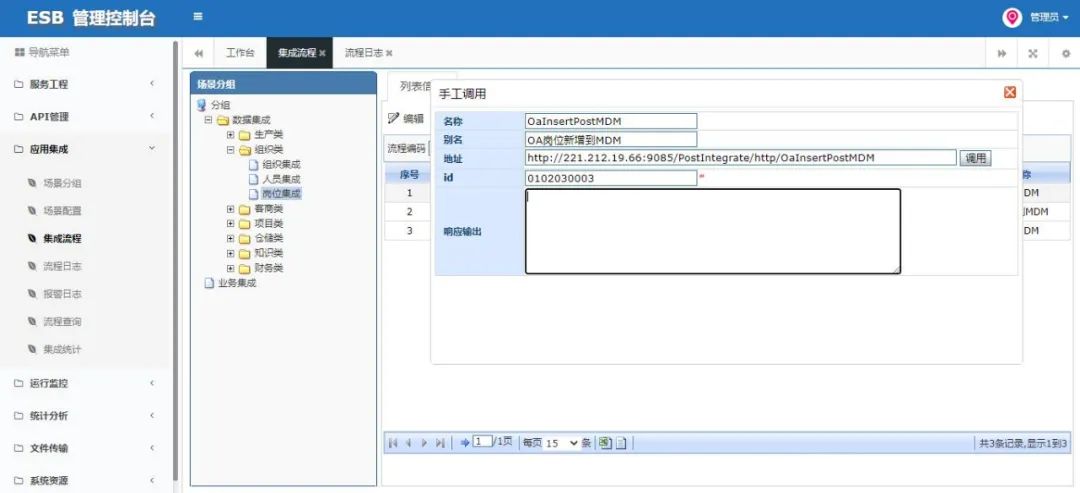
Task: Close the 流程日志 tab
Action: pyautogui.click(x=389, y=54)
